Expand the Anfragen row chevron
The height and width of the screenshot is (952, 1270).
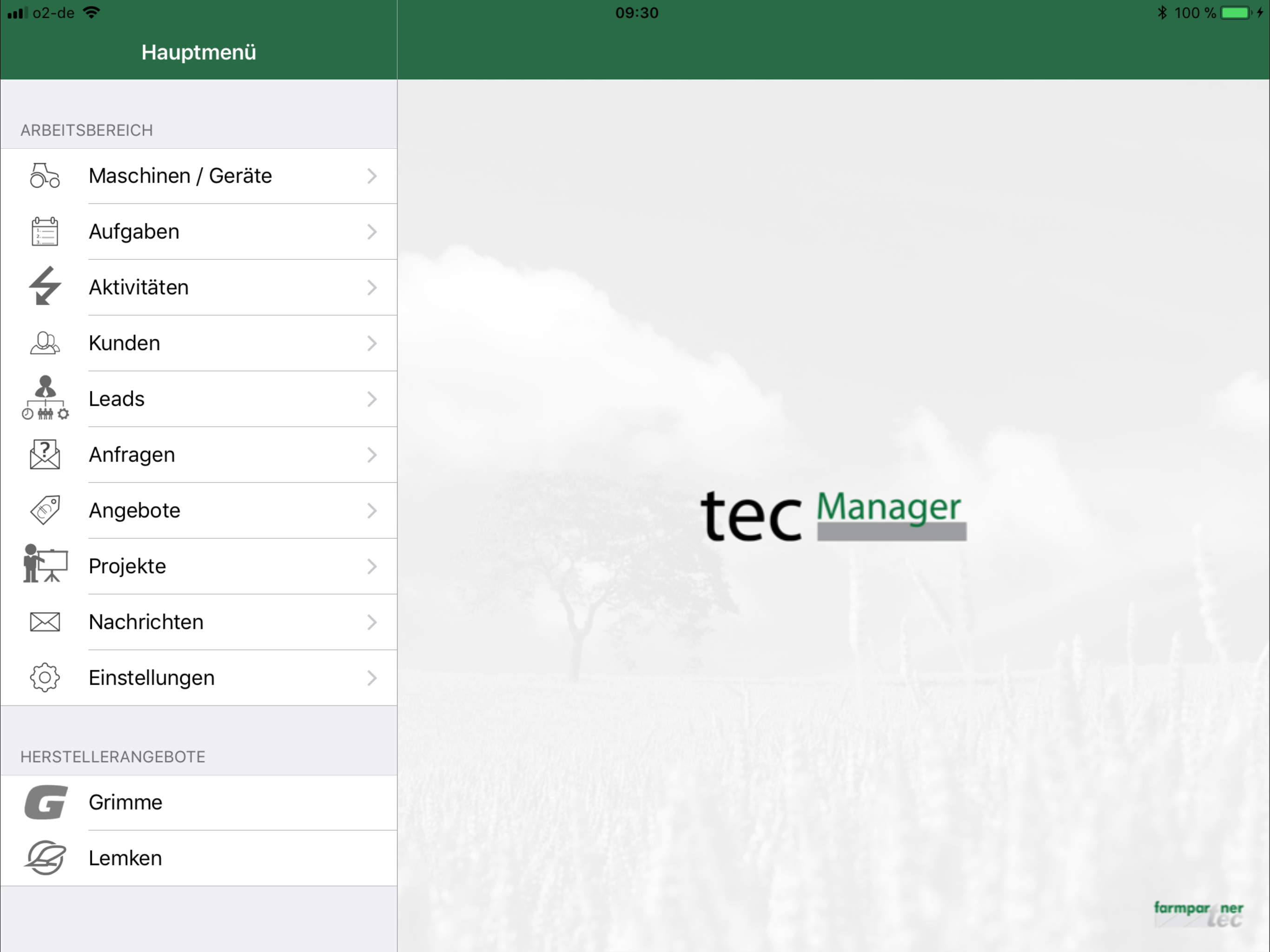(372, 455)
